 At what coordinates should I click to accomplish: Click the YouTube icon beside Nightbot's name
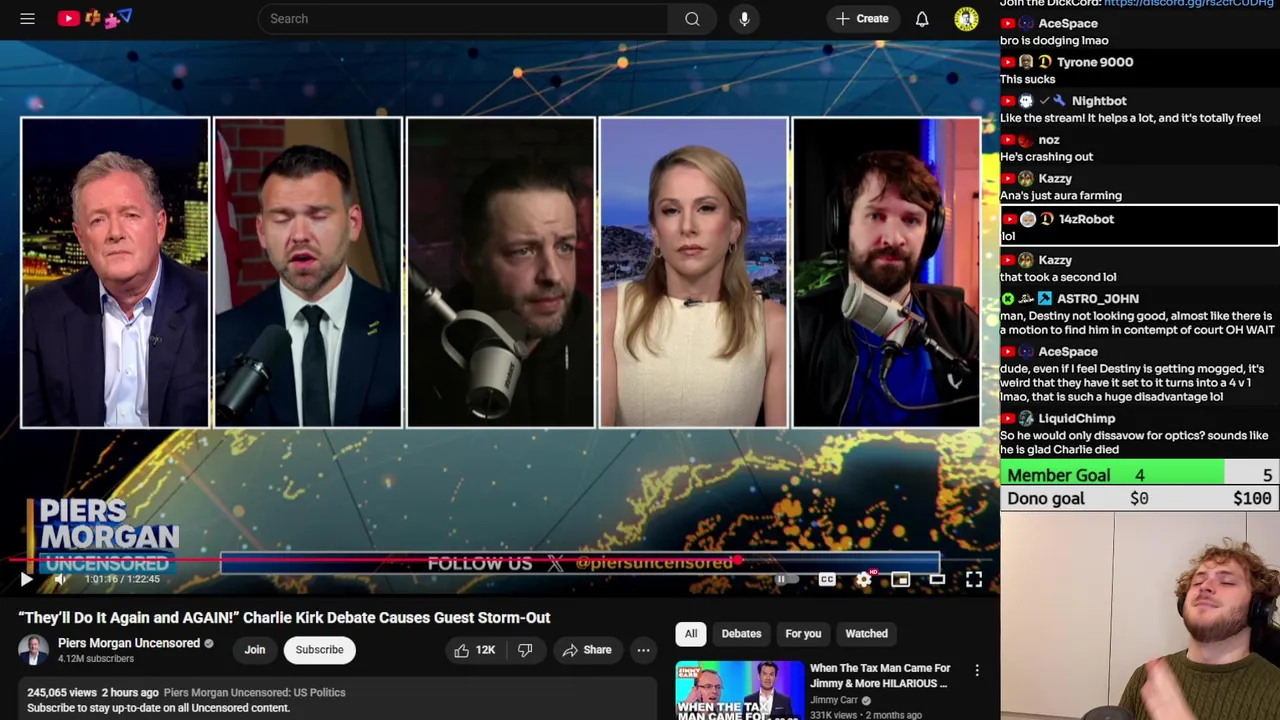[1008, 101]
